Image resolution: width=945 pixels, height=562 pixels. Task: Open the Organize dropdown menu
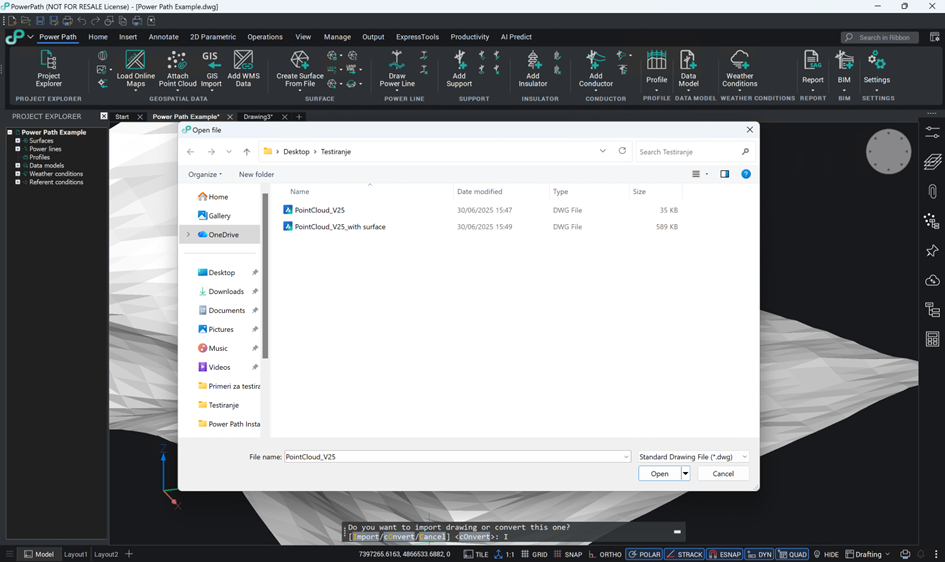pos(205,174)
